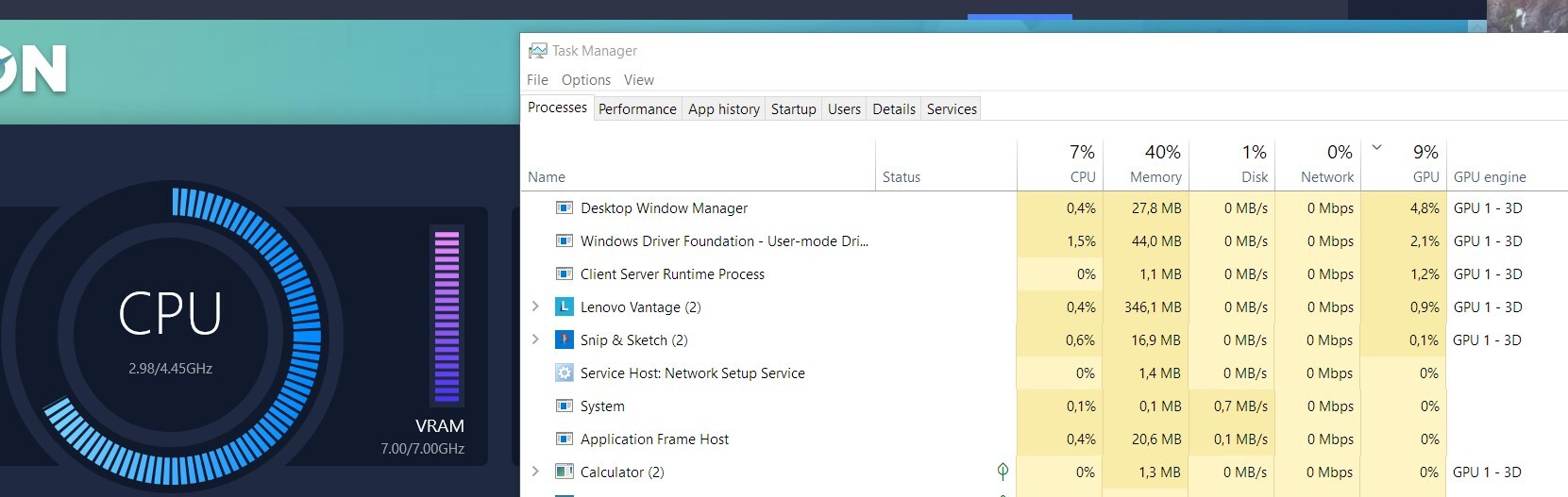This screenshot has width=1568, height=497.
Task: Select the Application Frame Host row
Action: click(x=1044, y=439)
